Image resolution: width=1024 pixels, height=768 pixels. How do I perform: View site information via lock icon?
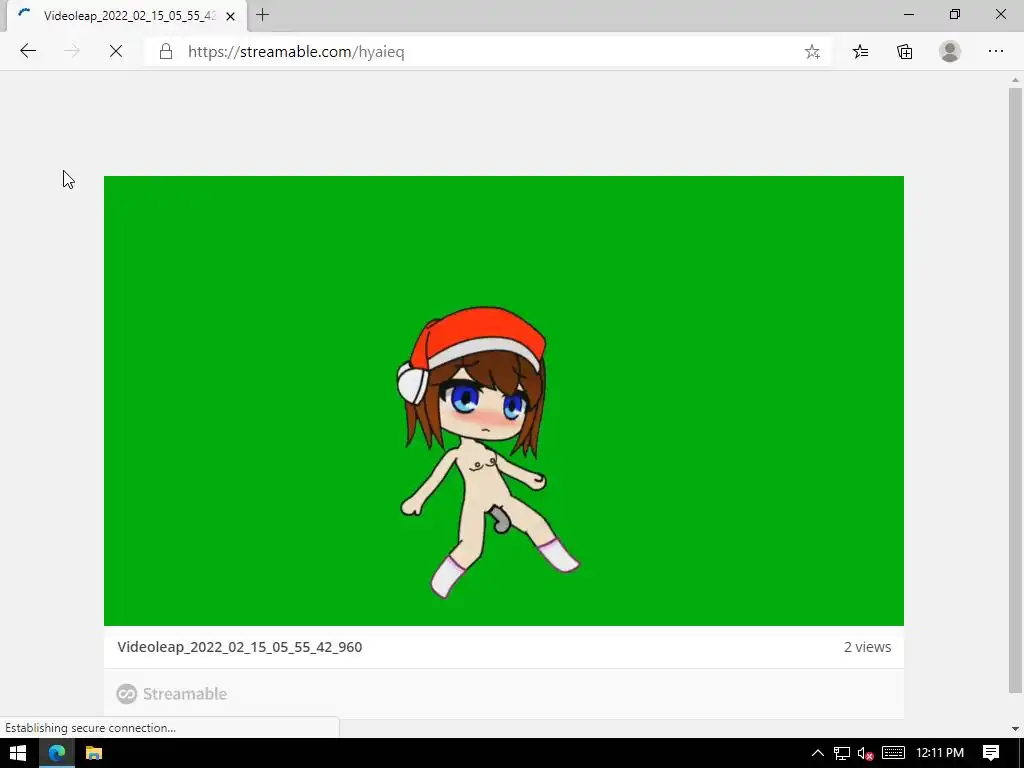pos(166,52)
